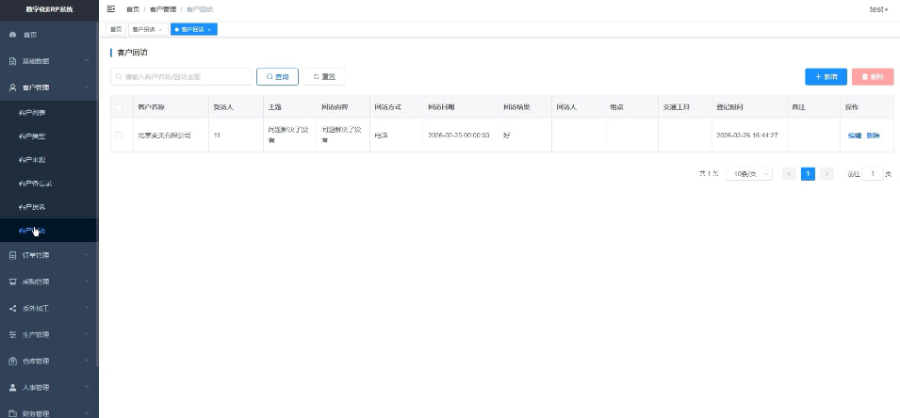900x418 pixels.
Task: Select the header select-all checkbox
Action: point(119,107)
